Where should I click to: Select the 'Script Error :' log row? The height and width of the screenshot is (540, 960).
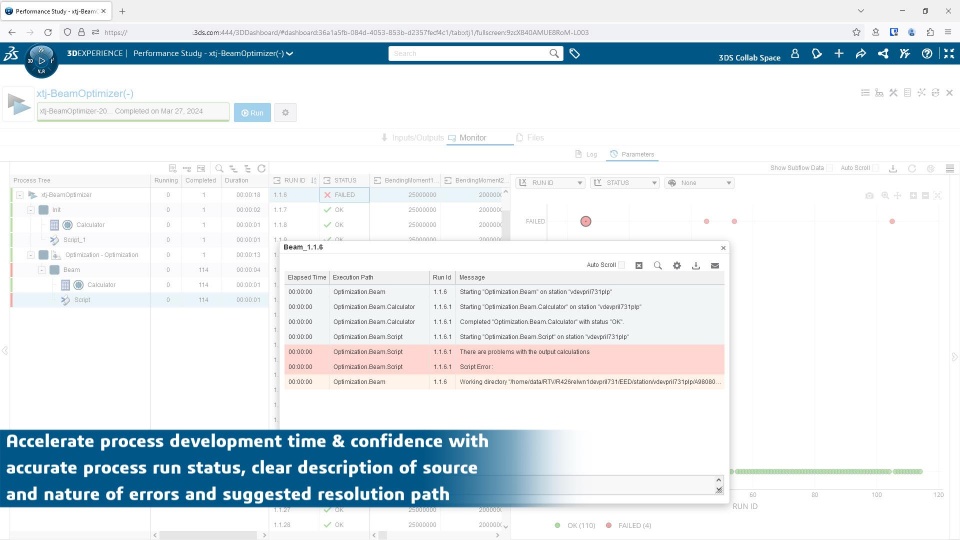pos(504,367)
